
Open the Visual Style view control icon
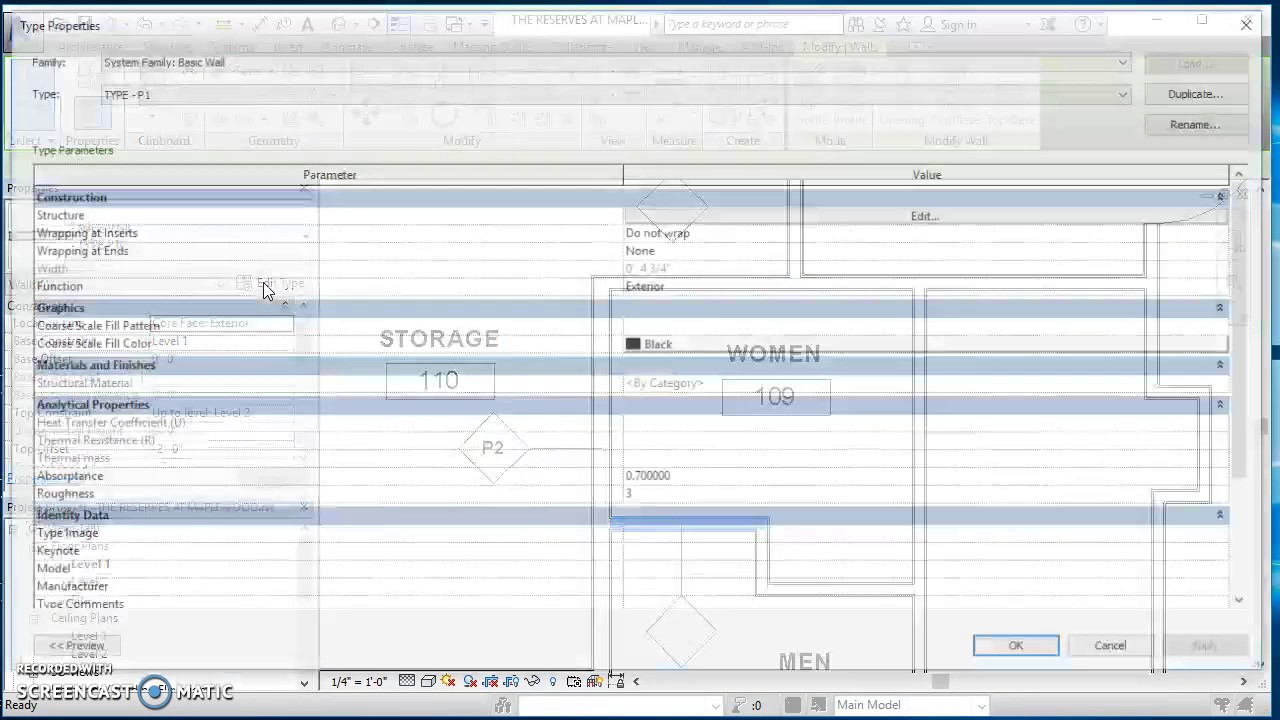coord(428,681)
